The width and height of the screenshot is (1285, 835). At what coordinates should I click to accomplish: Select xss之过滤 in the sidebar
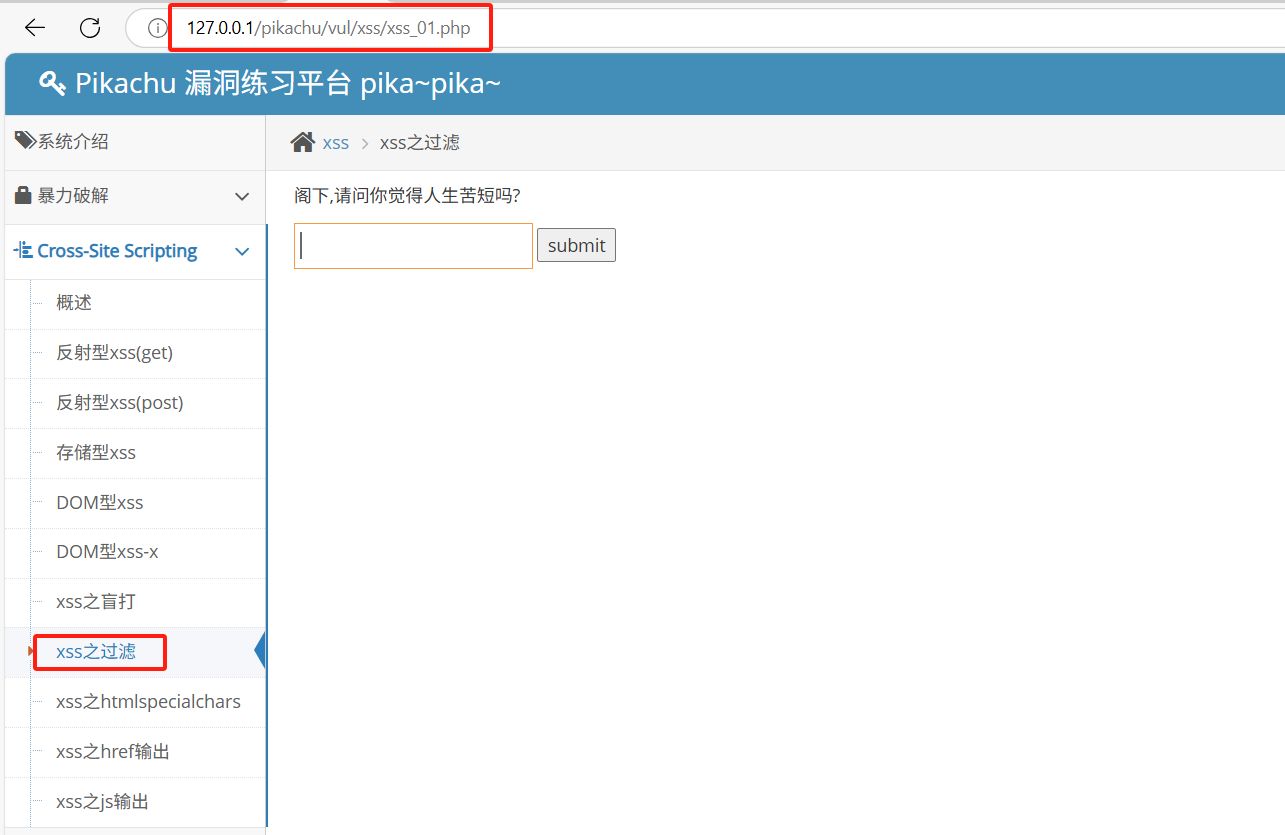pyautogui.click(x=96, y=652)
